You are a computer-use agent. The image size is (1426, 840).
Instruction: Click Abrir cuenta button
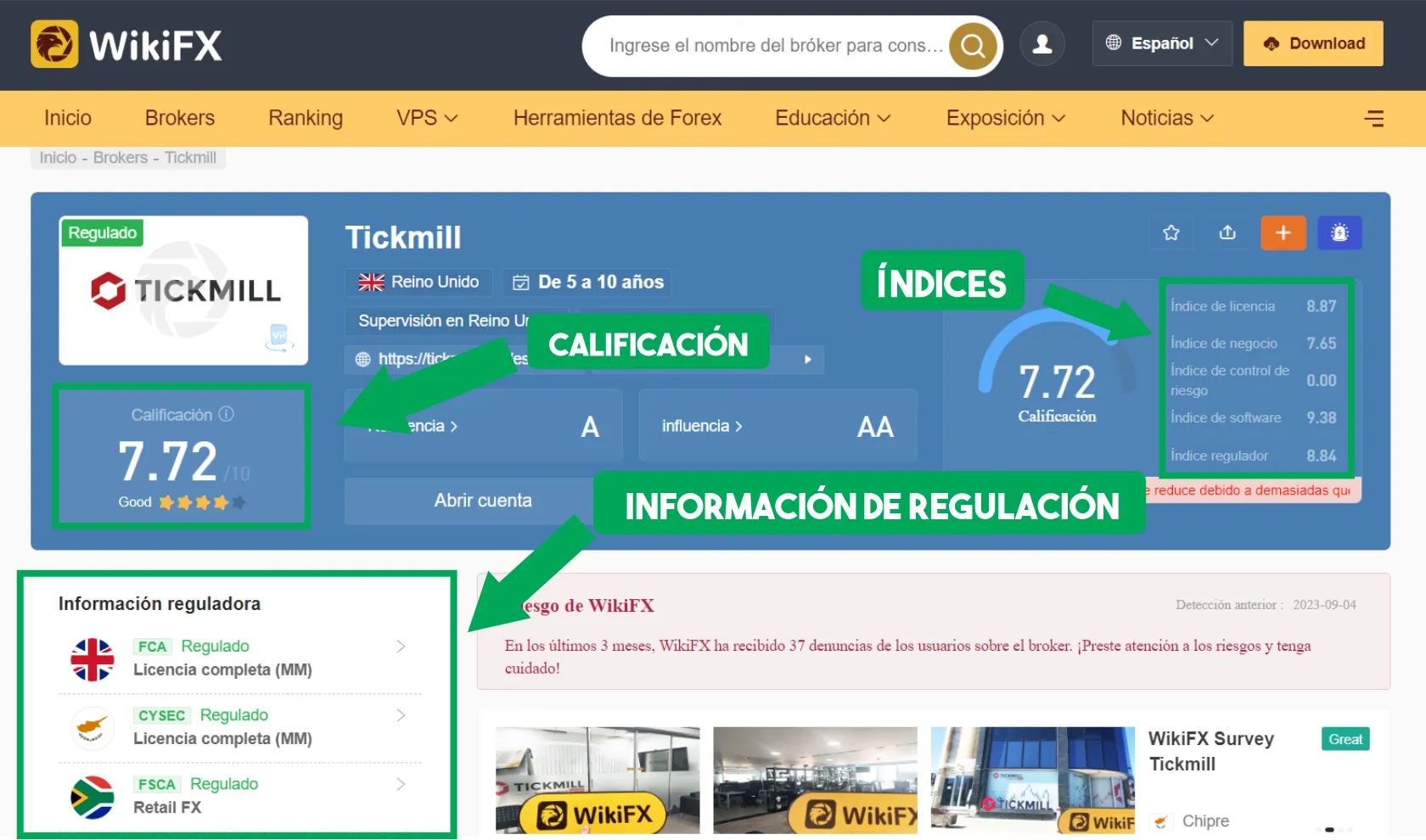pyautogui.click(x=483, y=501)
